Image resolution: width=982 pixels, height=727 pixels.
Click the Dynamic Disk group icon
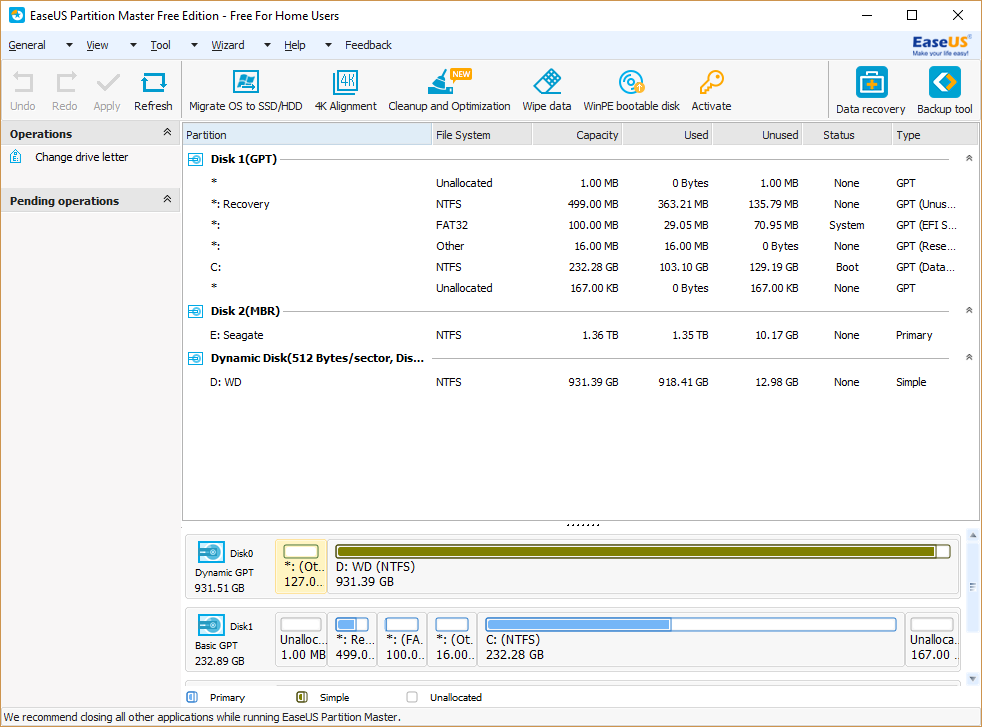click(x=195, y=358)
